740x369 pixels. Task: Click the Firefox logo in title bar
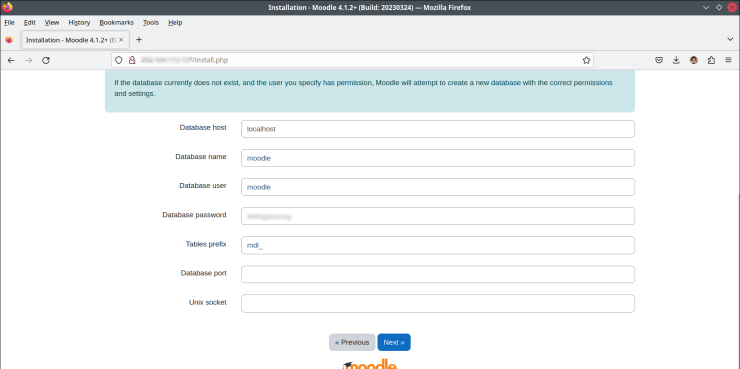[7, 7]
